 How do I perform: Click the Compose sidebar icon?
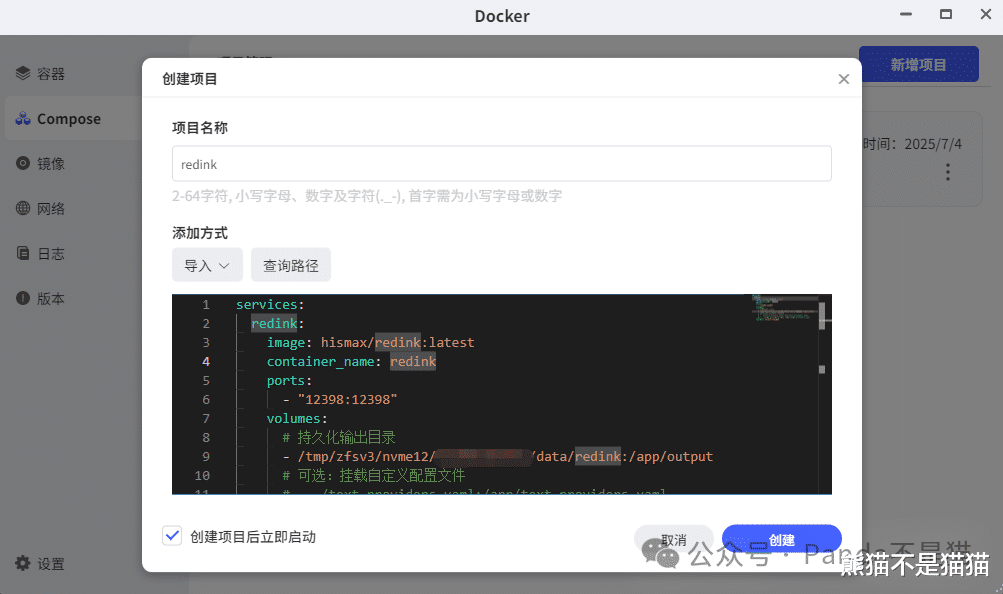pos(23,119)
